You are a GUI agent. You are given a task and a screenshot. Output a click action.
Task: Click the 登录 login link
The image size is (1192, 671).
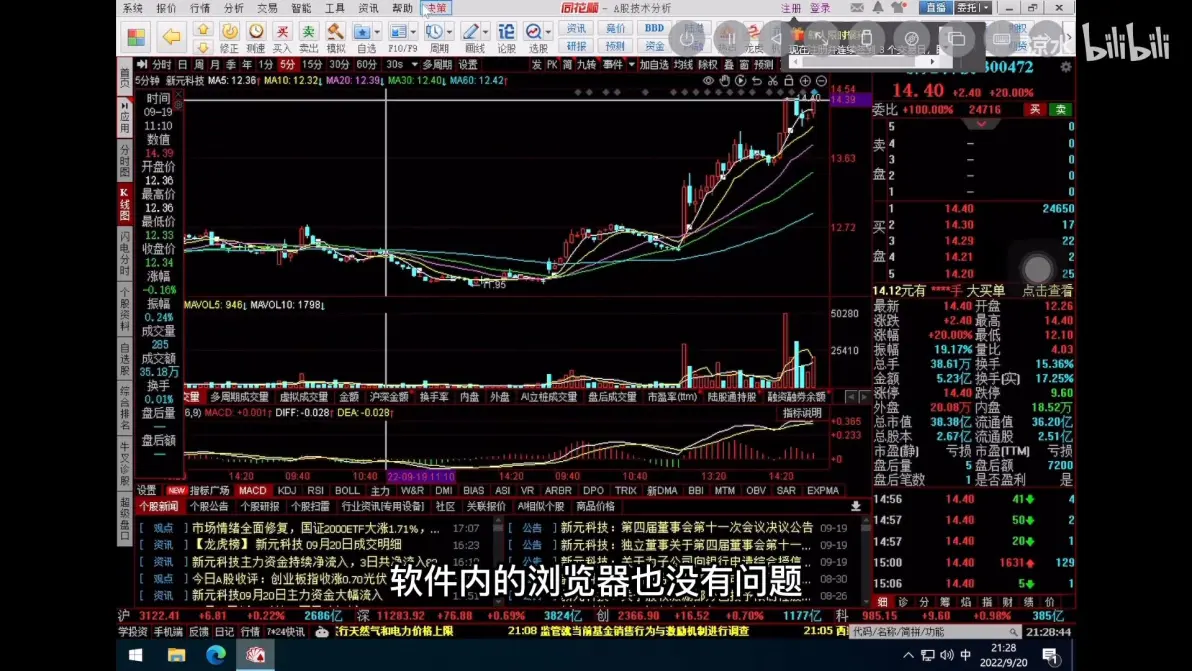tap(820, 8)
